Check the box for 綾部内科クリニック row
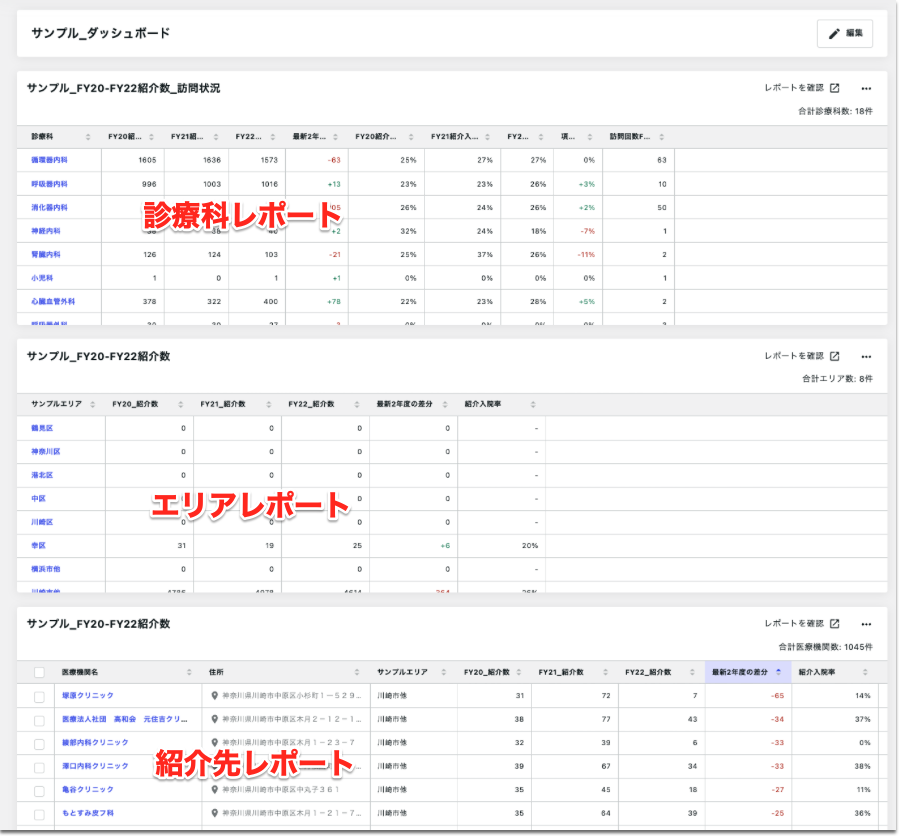 pyautogui.click(x=39, y=744)
